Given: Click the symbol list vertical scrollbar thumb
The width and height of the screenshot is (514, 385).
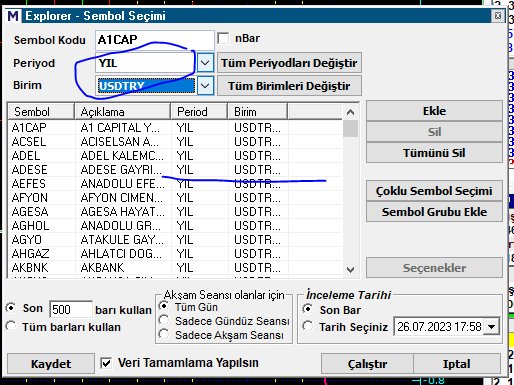Looking at the screenshot, I should [x=350, y=128].
